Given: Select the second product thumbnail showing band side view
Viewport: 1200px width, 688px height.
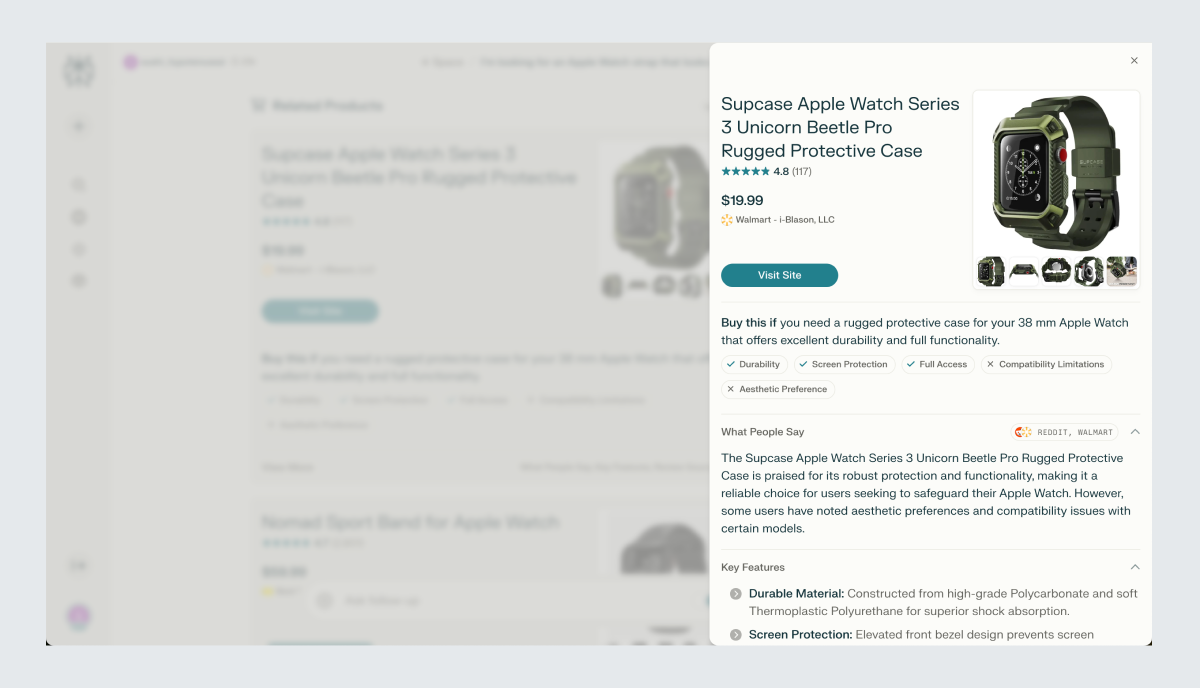Looking at the screenshot, I should [1023, 271].
